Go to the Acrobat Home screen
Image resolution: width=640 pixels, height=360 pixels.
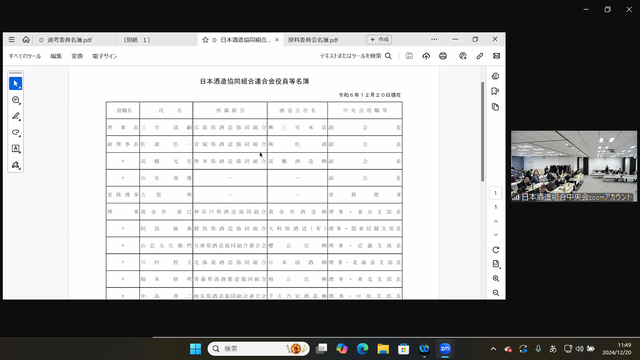point(26,40)
